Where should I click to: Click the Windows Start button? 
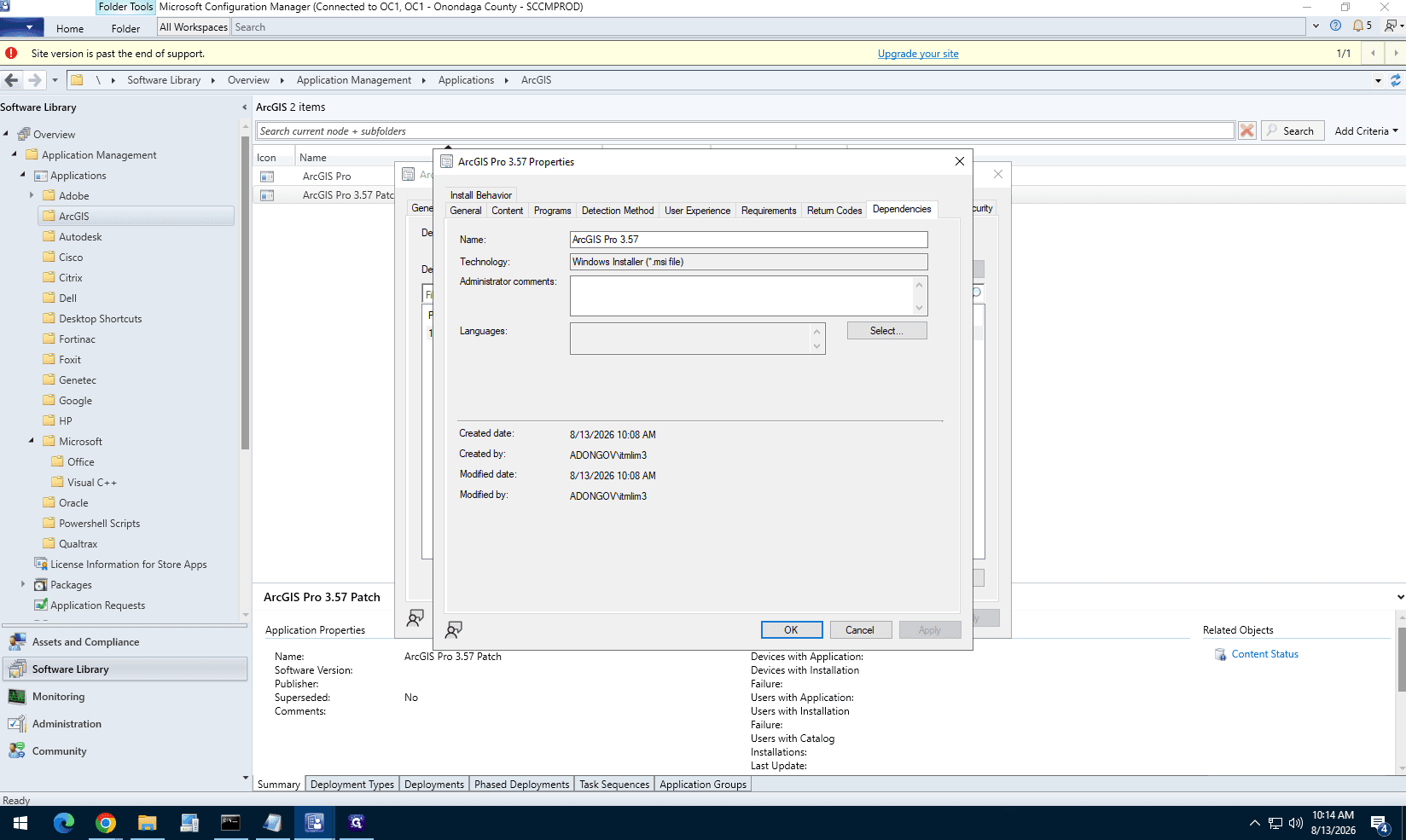click(x=20, y=822)
